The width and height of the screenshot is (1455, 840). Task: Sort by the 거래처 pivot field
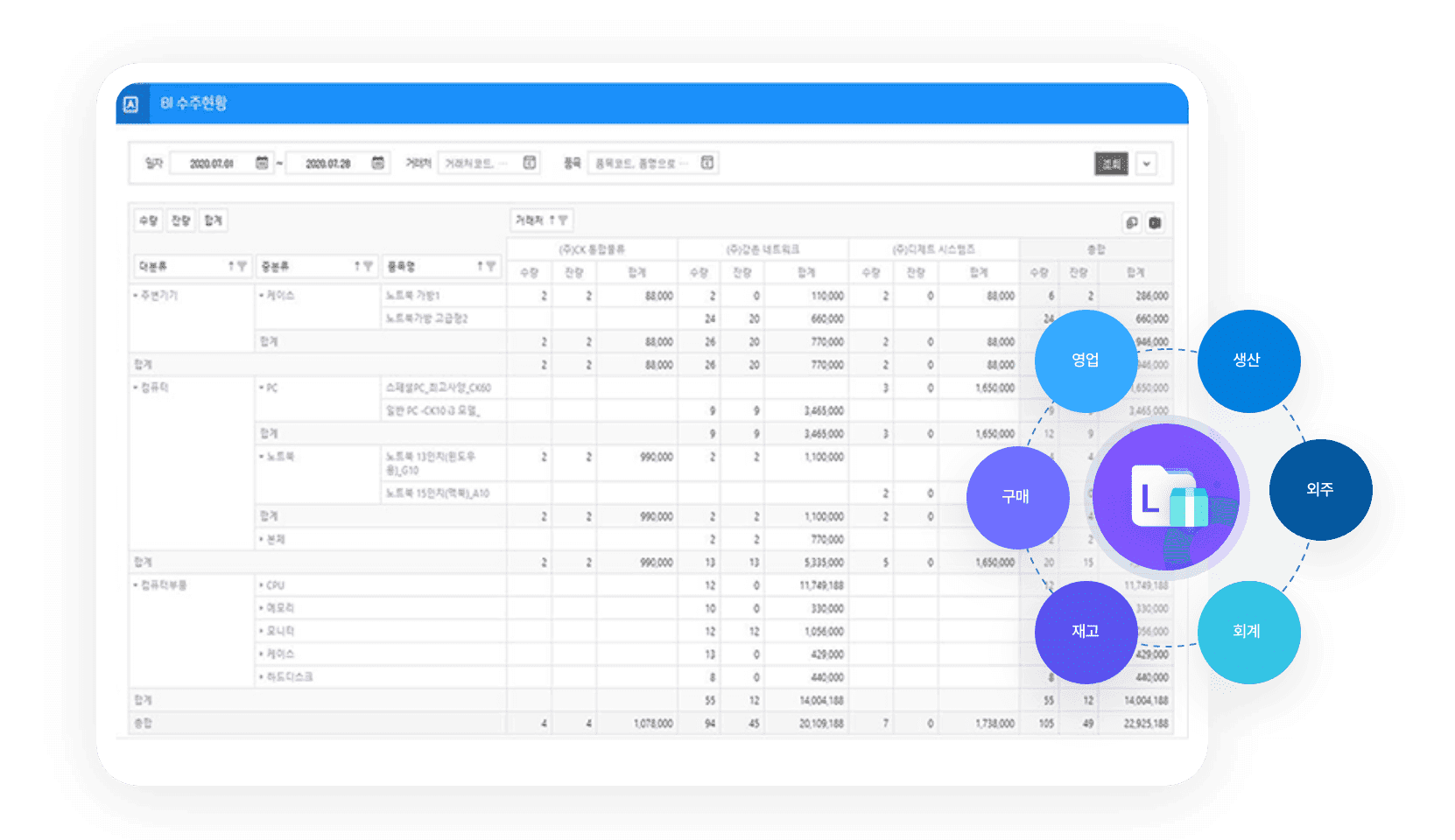[x=552, y=220]
